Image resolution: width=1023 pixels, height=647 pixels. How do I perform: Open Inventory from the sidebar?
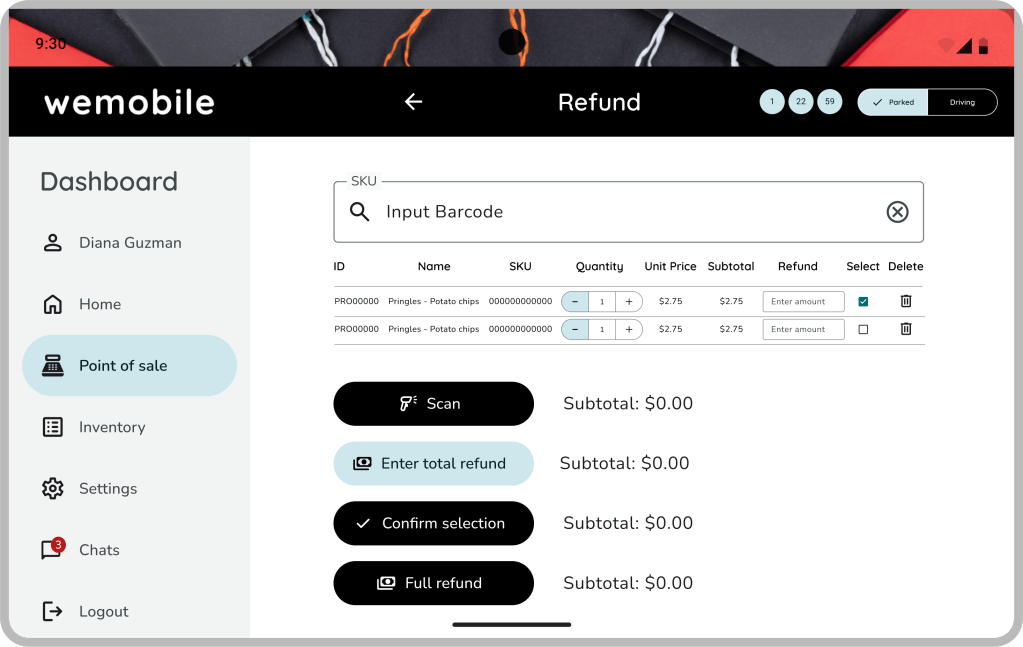click(x=111, y=427)
